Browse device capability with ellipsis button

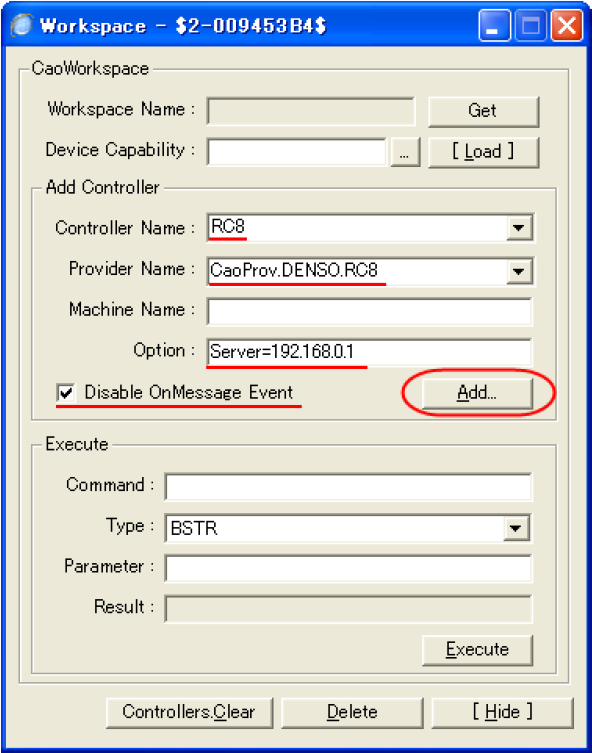click(405, 152)
